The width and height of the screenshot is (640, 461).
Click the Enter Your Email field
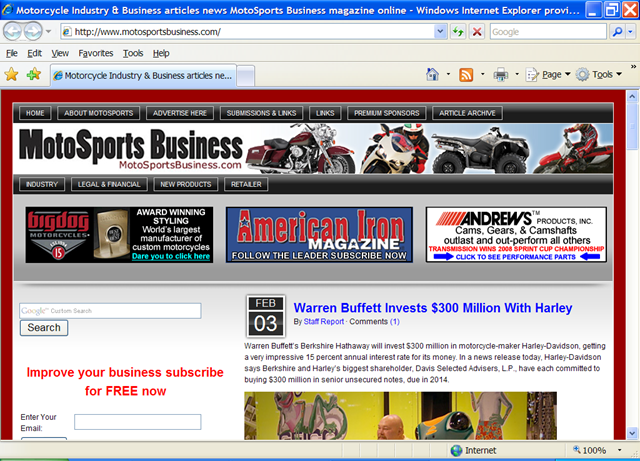pos(137,422)
